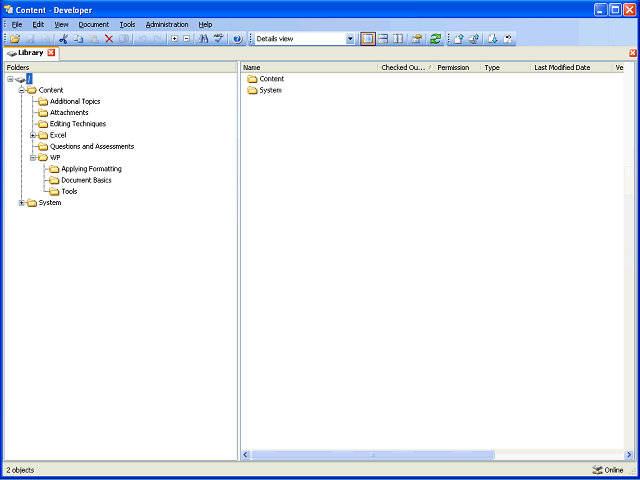Viewport: 640px width, 480px height.
Task: Select the Editing Techniques folder
Action: pyautogui.click(x=78, y=124)
